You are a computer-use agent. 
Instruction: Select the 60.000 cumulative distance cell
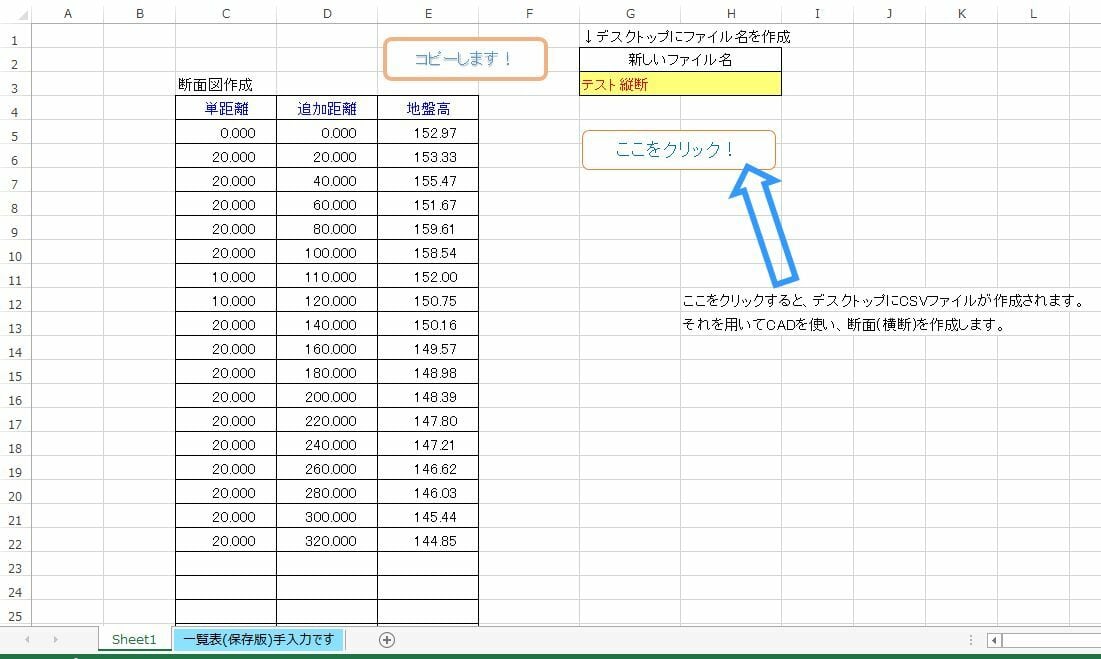pos(327,205)
